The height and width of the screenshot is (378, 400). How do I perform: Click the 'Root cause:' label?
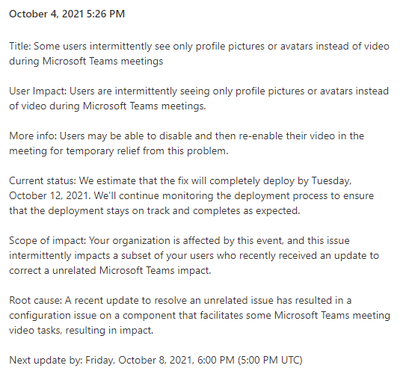[x=35, y=301]
